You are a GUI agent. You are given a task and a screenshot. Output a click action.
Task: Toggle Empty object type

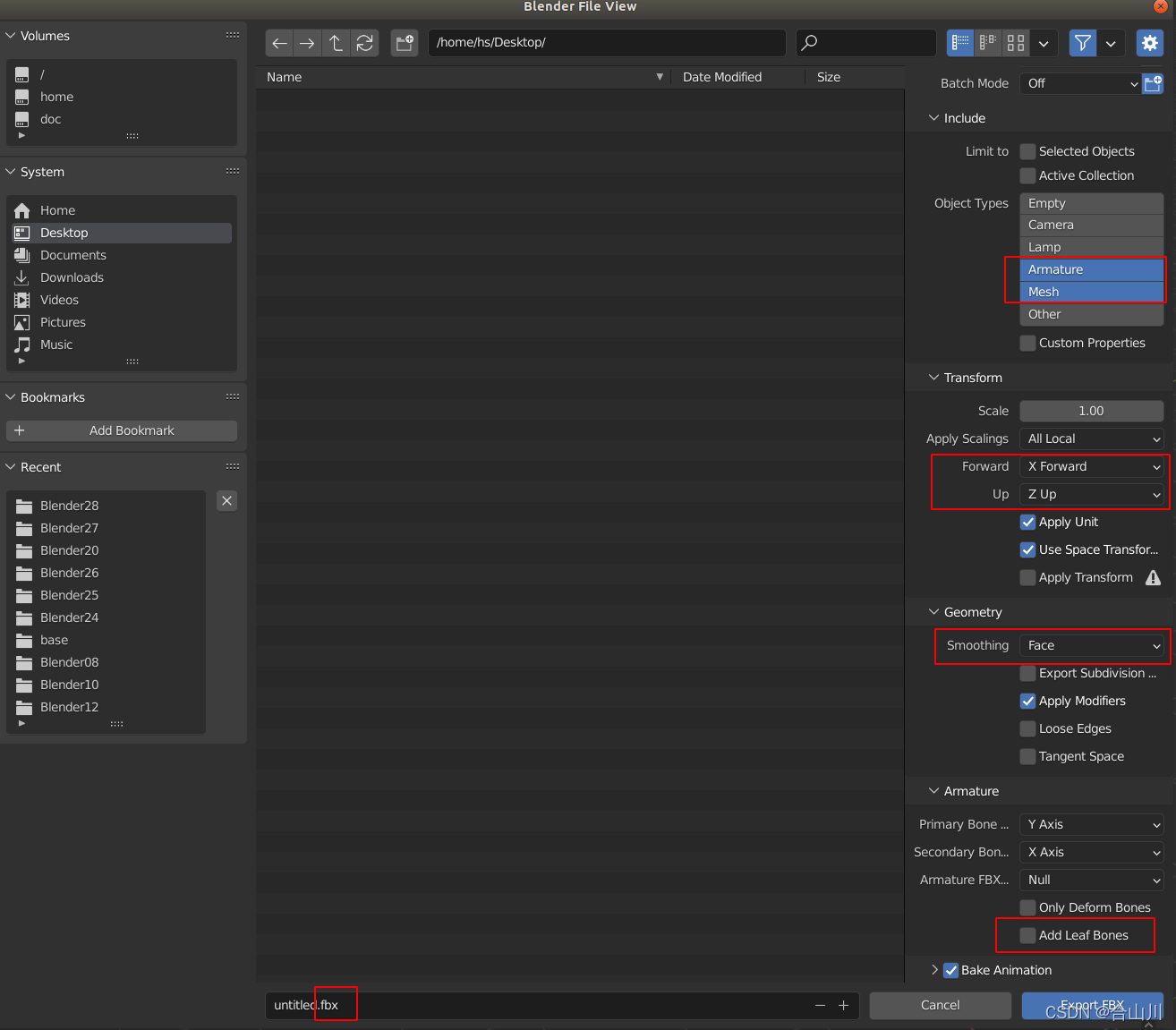[x=1092, y=204]
